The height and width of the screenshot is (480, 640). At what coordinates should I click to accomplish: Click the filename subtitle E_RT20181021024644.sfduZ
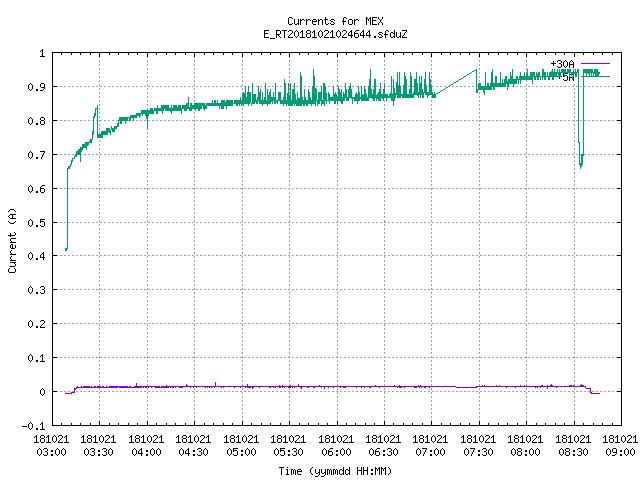click(335, 34)
